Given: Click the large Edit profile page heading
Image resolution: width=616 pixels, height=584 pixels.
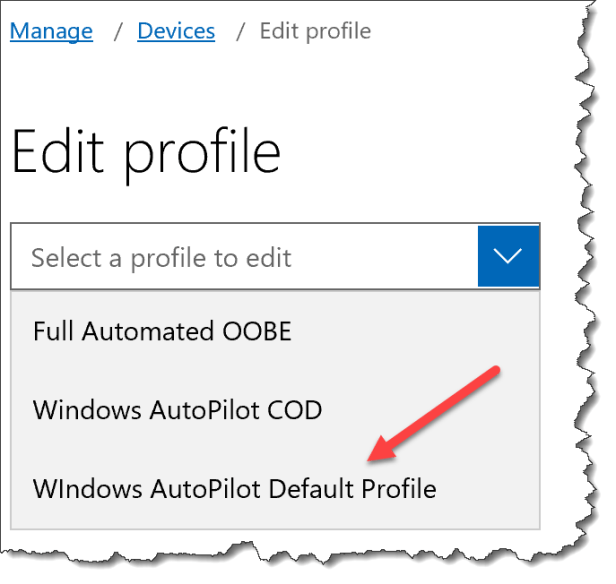Looking at the screenshot, I should pyautogui.click(x=146, y=154).
